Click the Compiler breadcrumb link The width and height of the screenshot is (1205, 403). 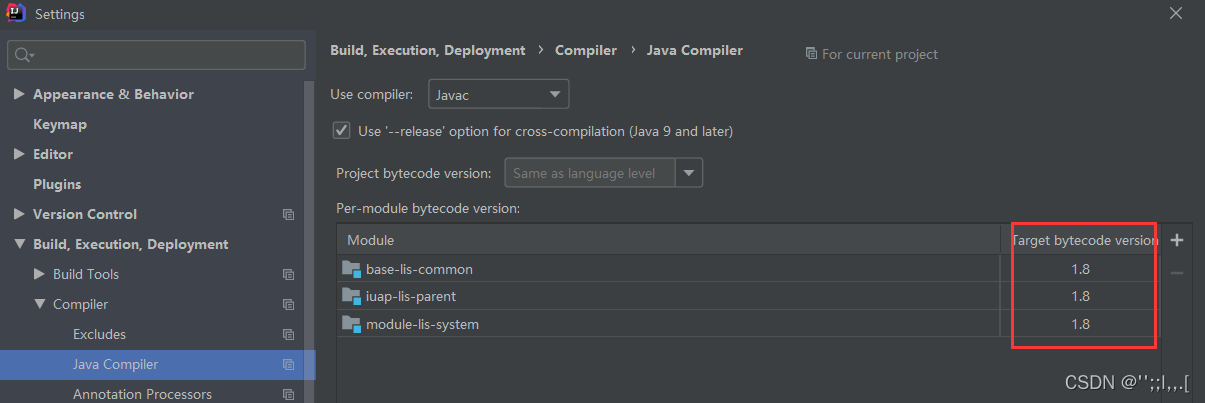(586, 50)
